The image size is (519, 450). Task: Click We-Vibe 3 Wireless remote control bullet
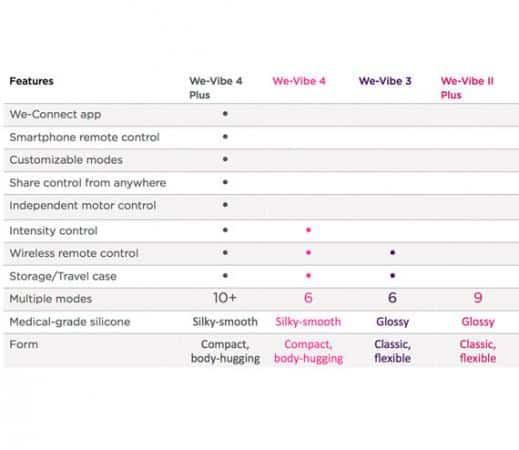(393, 253)
